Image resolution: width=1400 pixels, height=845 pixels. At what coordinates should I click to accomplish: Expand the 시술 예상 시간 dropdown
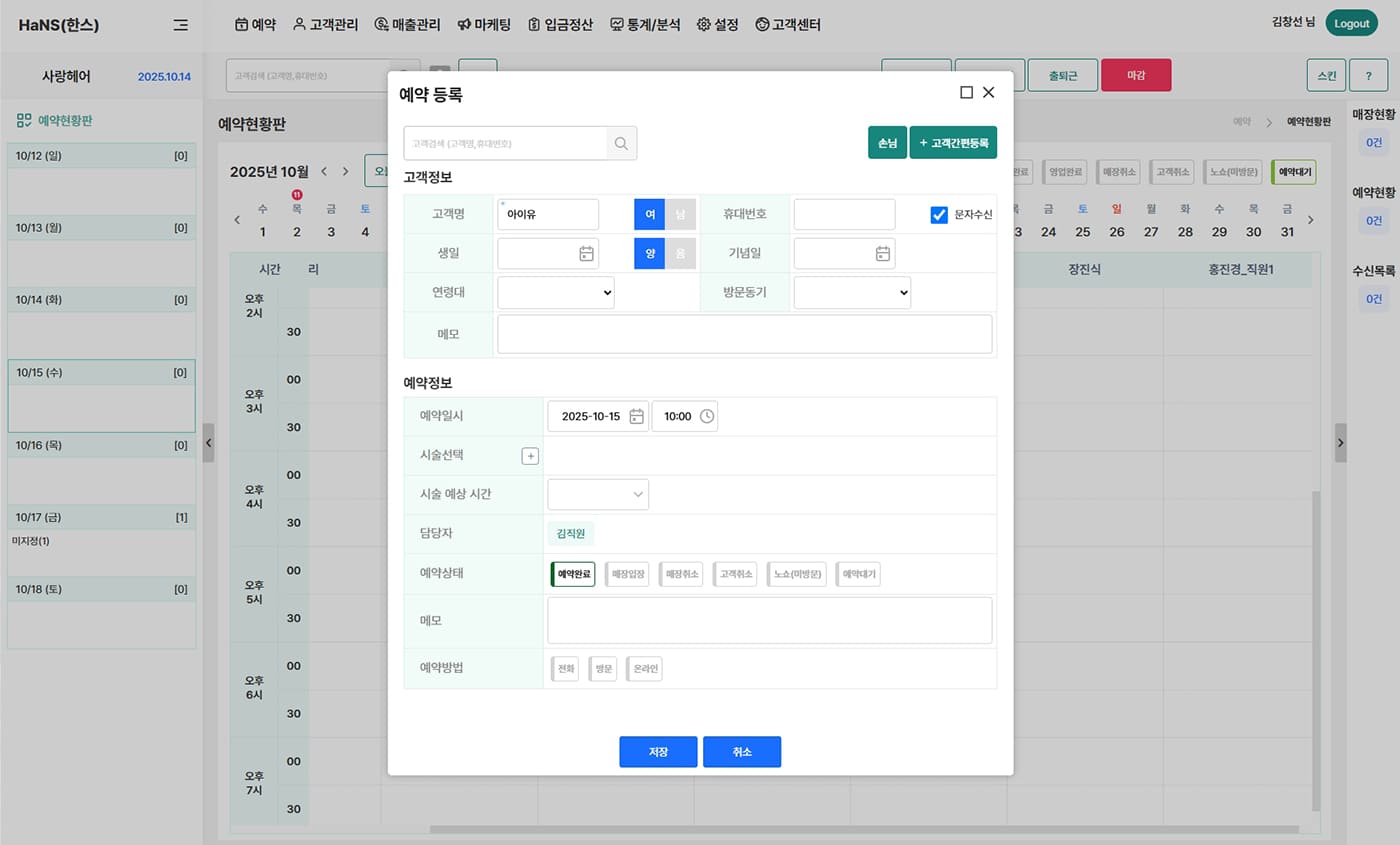598,494
